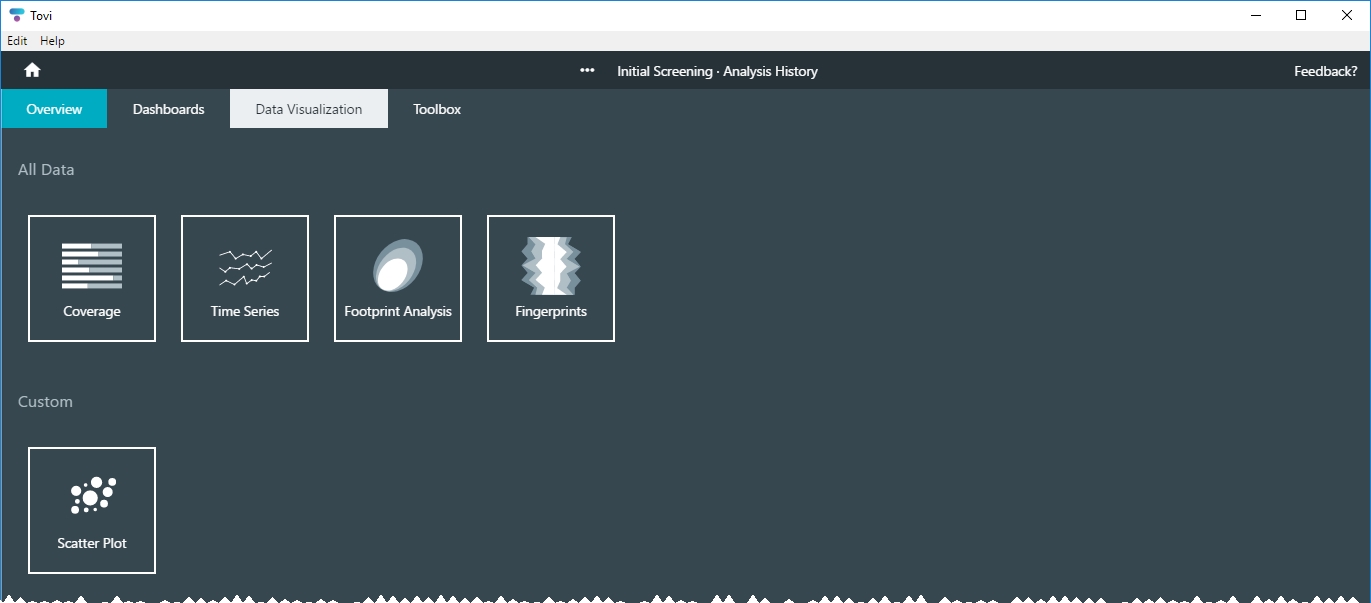Open the Coverage visualization tile

[92, 279]
